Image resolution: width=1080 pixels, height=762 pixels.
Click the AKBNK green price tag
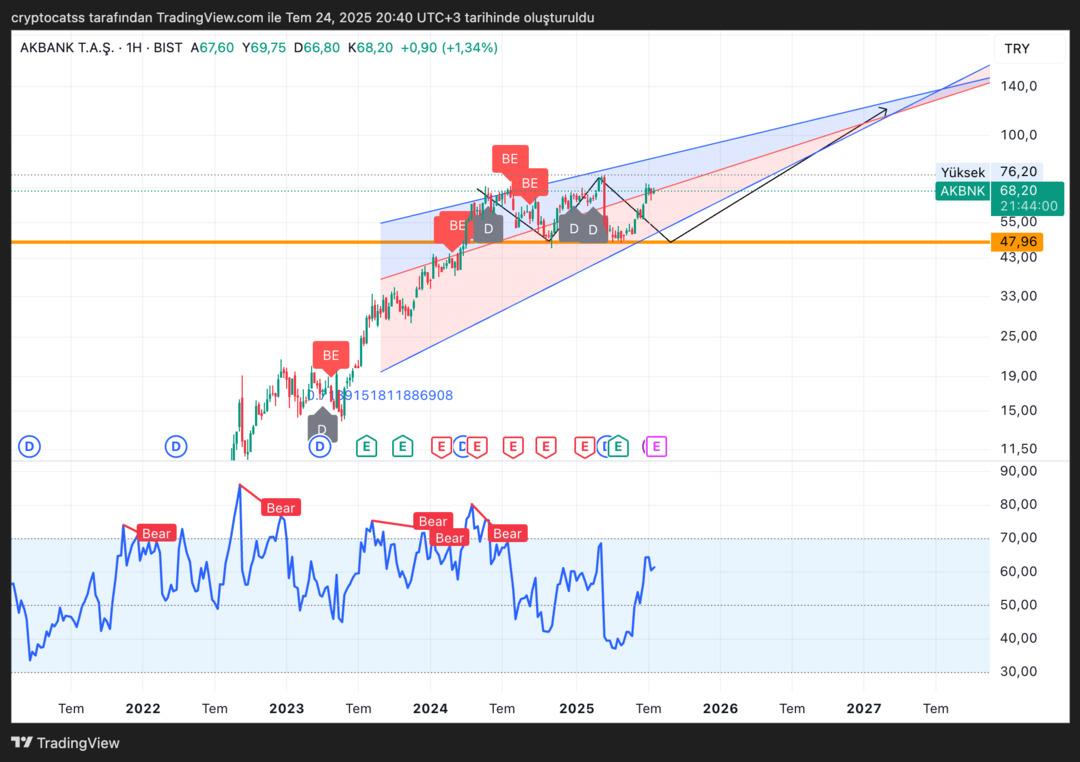click(x=962, y=191)
